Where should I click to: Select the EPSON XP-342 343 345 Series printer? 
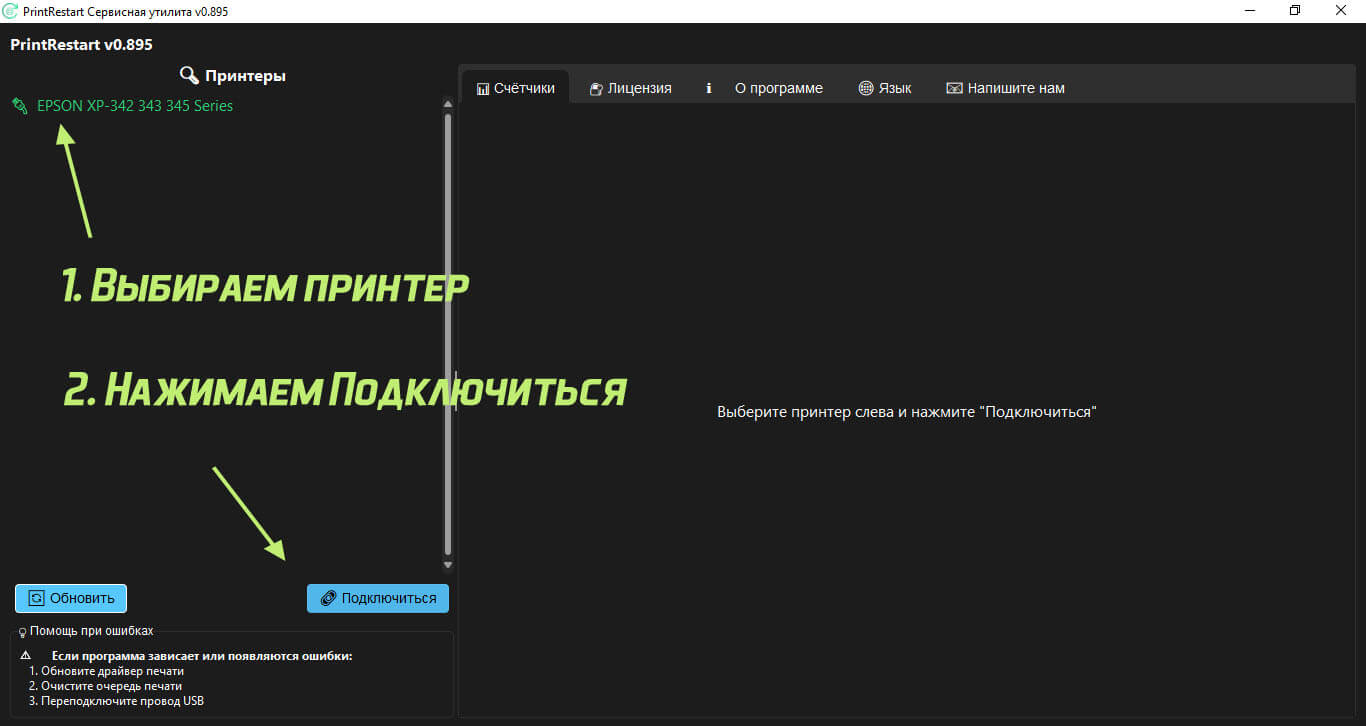point(134,105)
